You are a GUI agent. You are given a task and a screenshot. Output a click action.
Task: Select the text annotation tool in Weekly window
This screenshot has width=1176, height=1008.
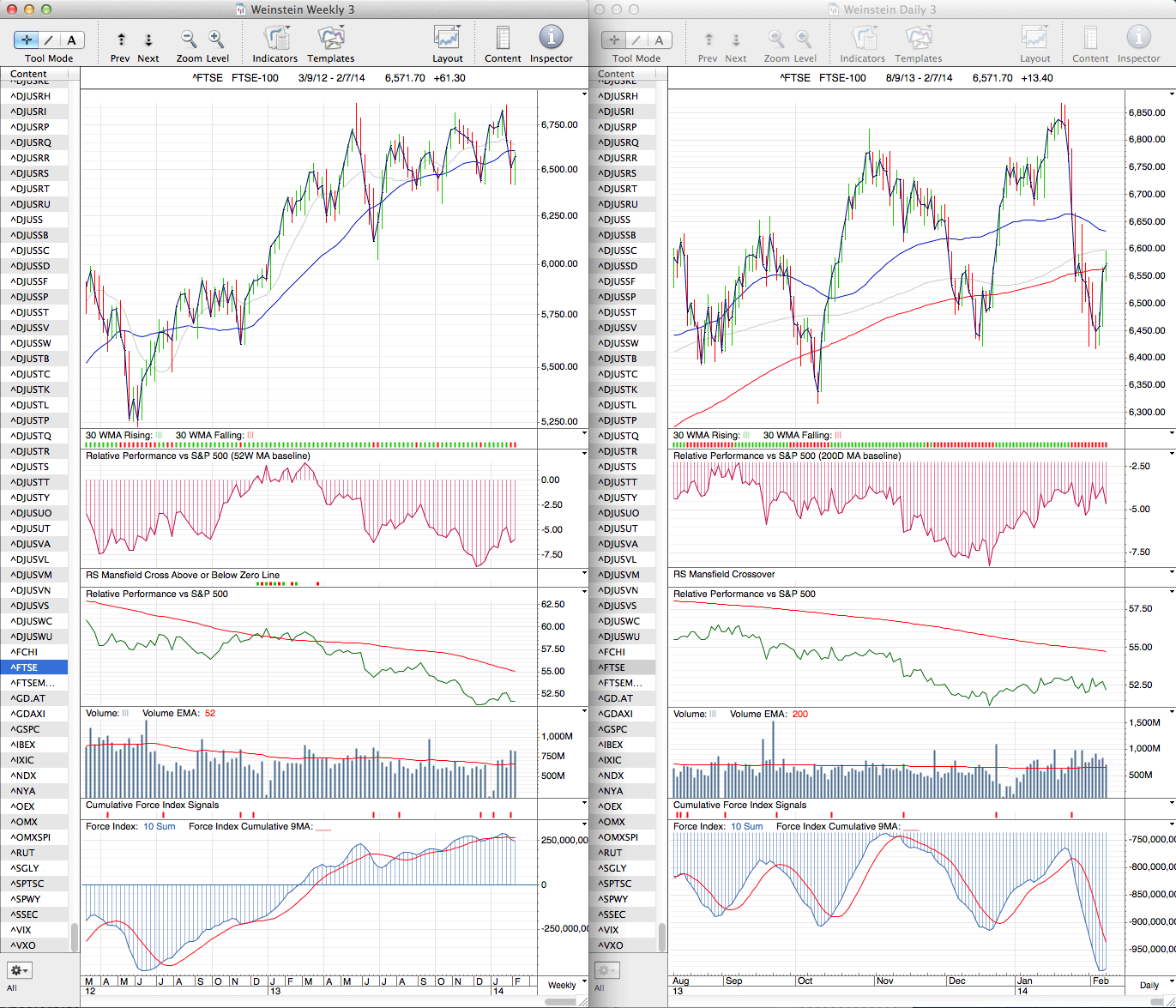pyautogui.click(x=71, y=39)
